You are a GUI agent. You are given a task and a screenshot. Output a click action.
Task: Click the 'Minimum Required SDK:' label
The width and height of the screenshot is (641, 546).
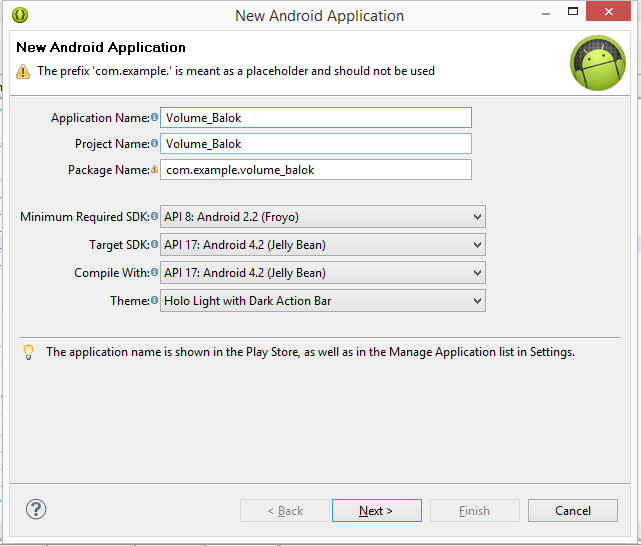[x=85, y=217]
